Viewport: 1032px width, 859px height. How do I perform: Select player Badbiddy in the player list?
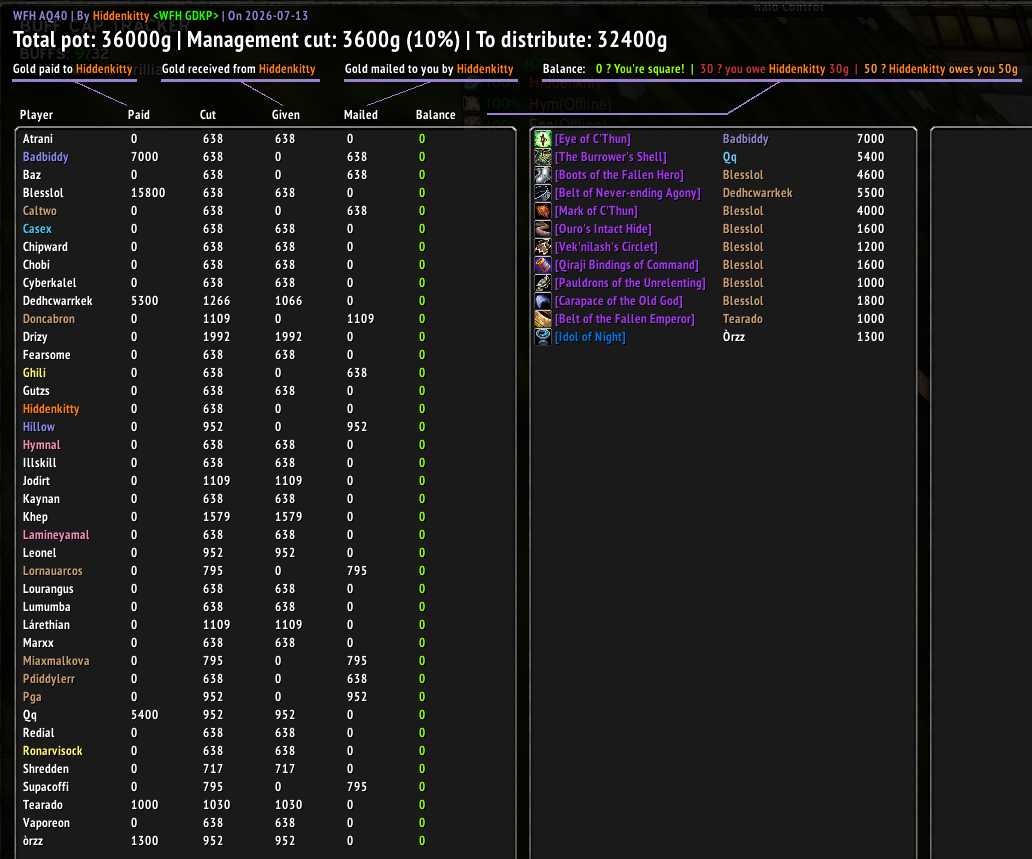(45, 157)
